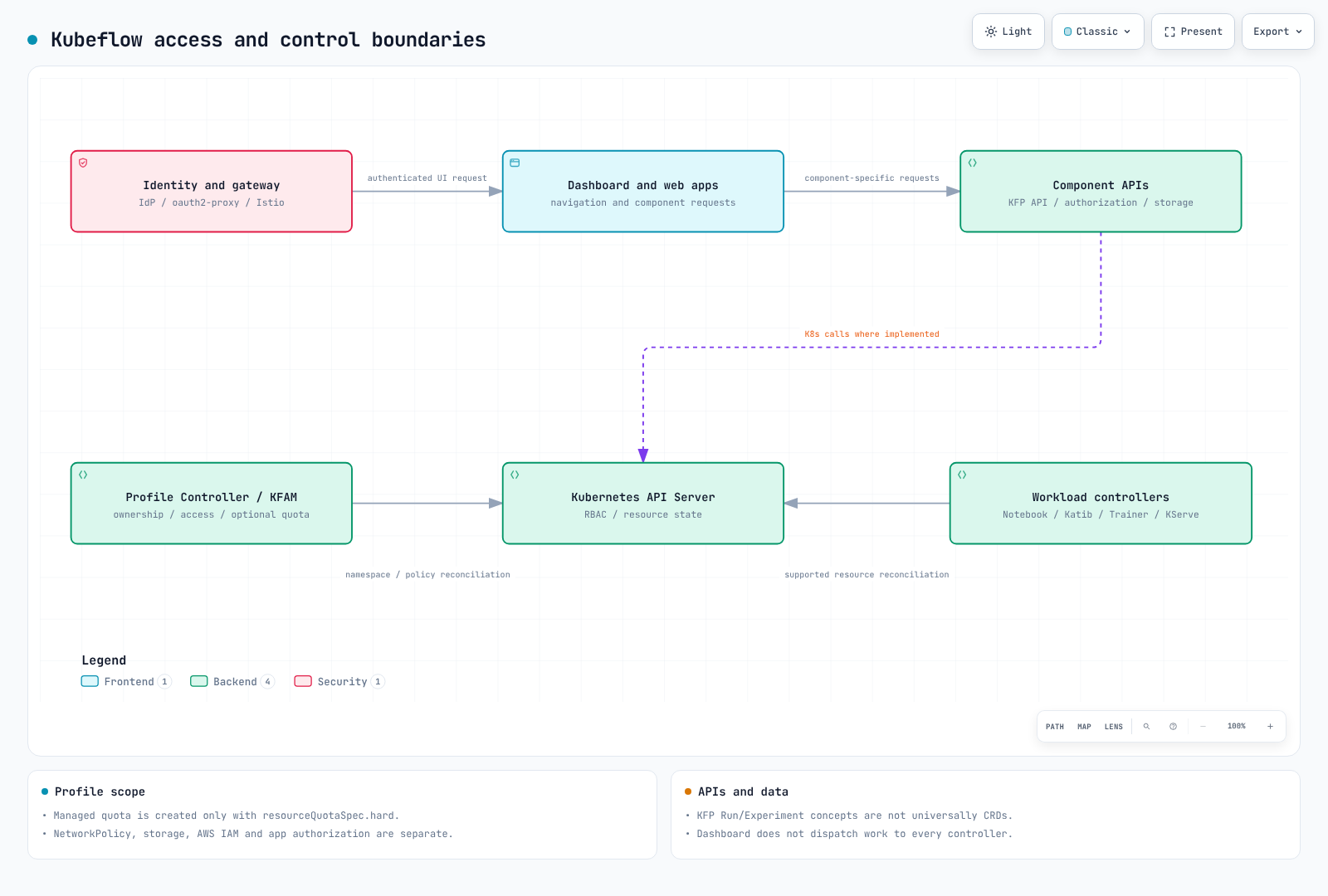
Task: Click the diagram title 'Kubeflow access and control boundaries'
Action: point(268,40)
